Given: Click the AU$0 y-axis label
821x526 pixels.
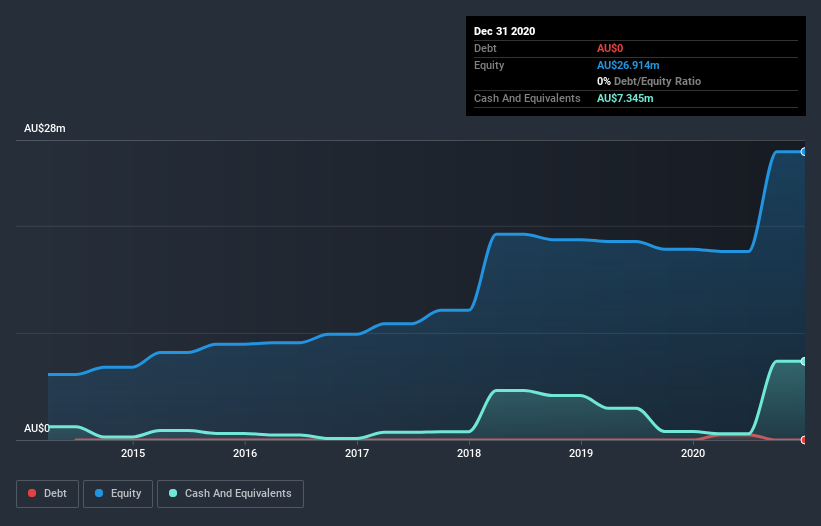Looking at the screenshot, I should [37, 428].
